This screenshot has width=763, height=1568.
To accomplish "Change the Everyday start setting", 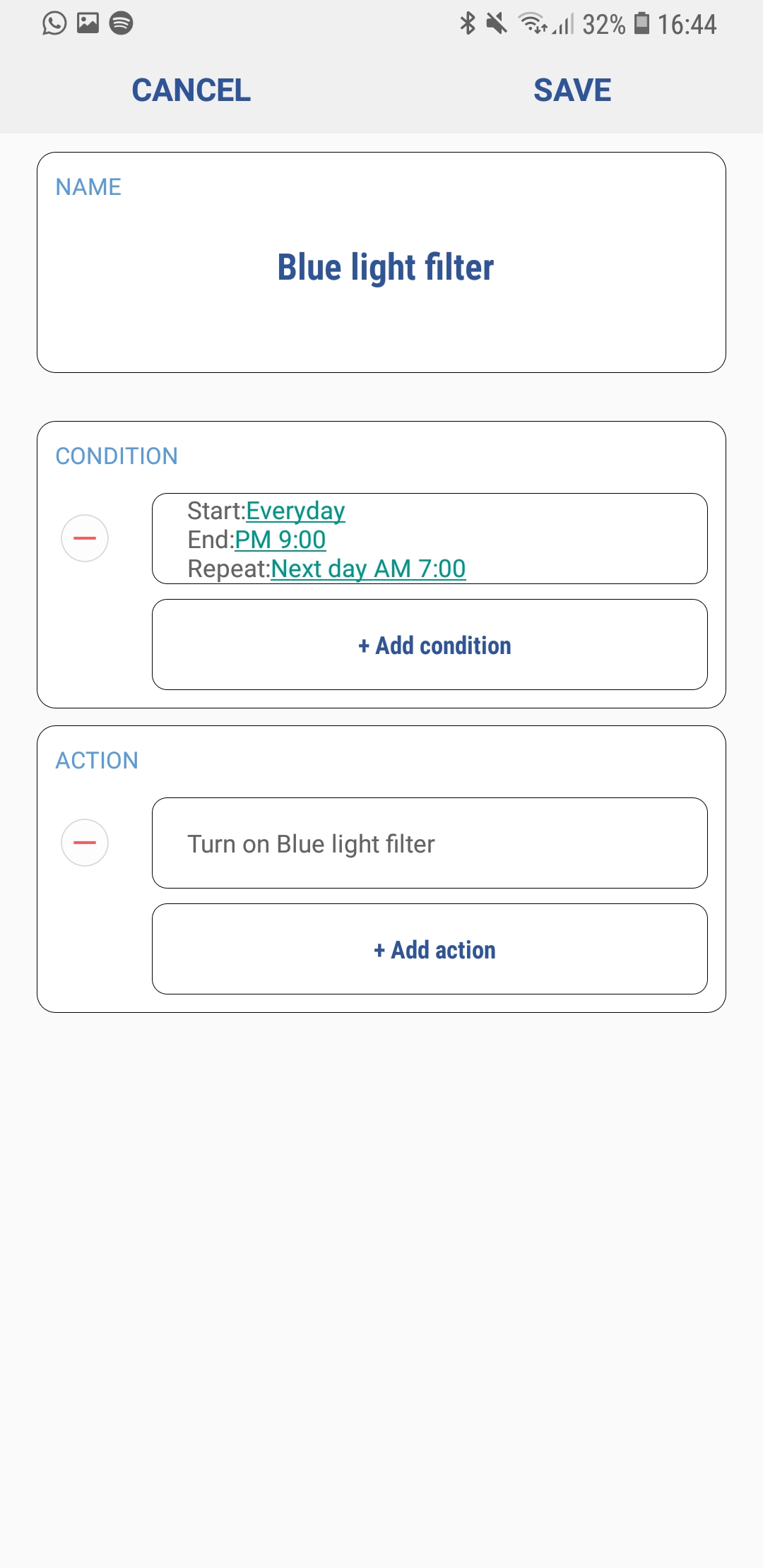I will click(x=295, y=511).
